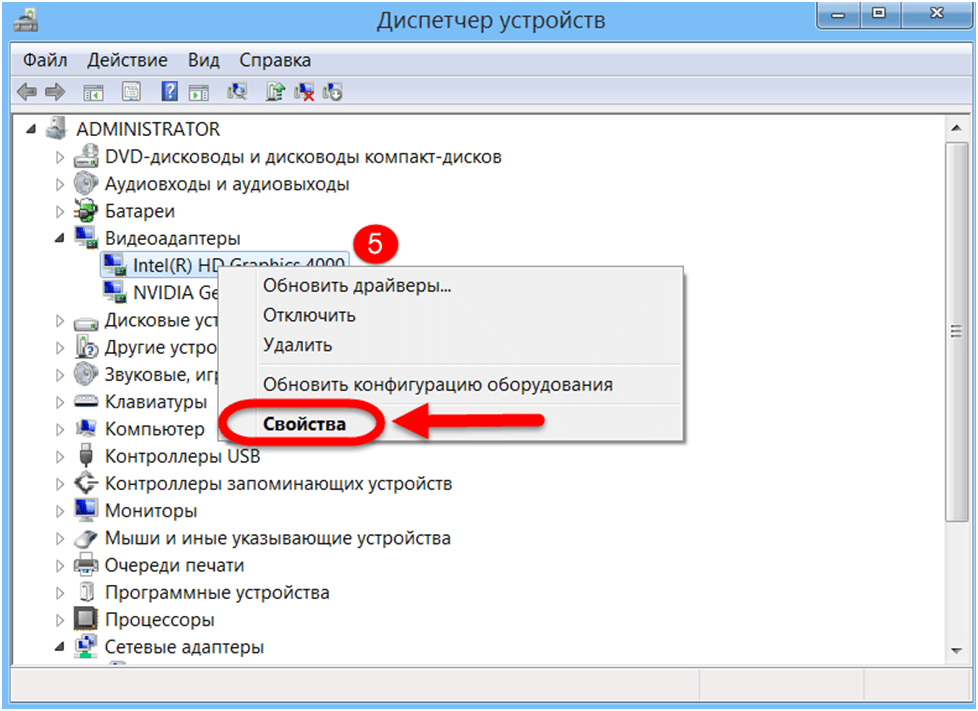This screenshot has height=711, width=978.
Task: Open the Файл menu
Action: coord(45,60)
